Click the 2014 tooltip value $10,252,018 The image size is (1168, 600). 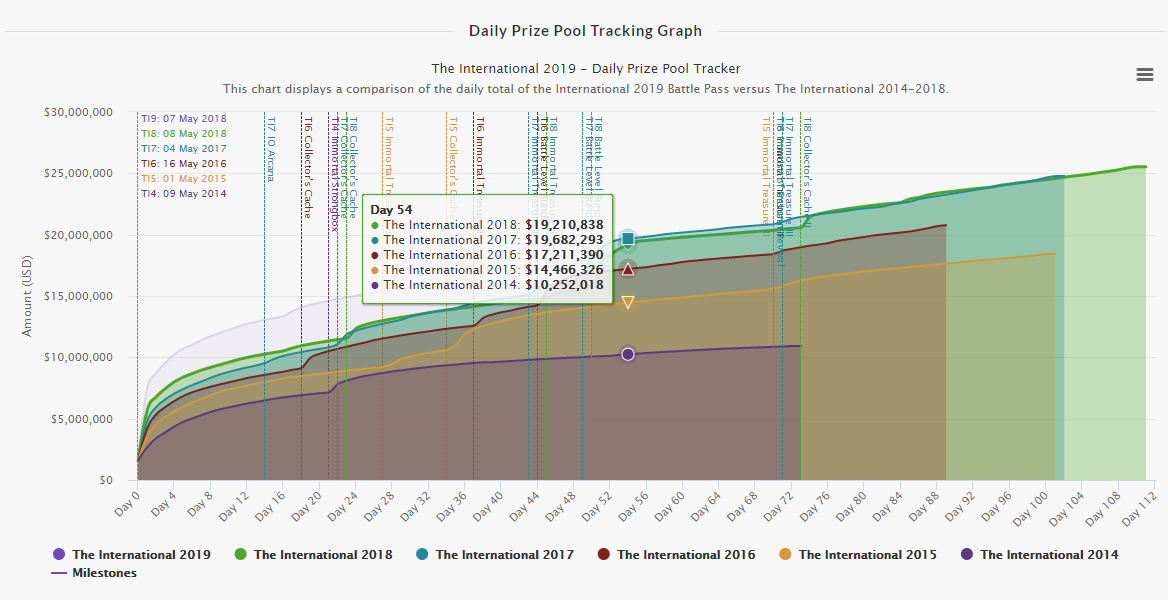[x=565, y=284]
